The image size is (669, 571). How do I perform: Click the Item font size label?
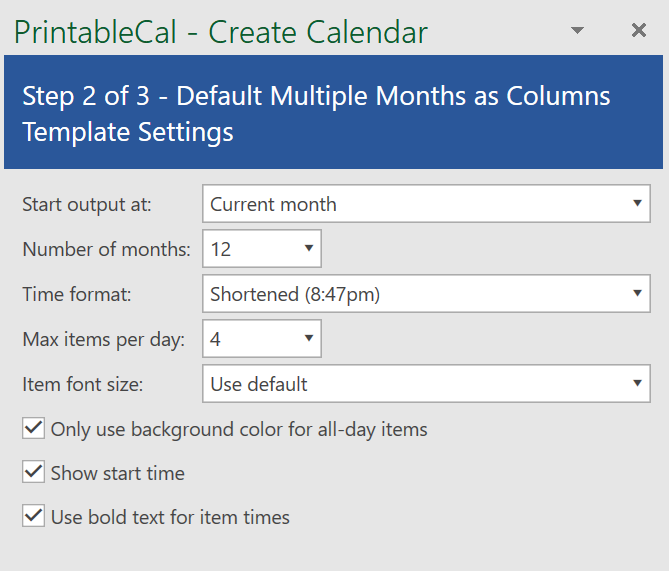[83, 385]
